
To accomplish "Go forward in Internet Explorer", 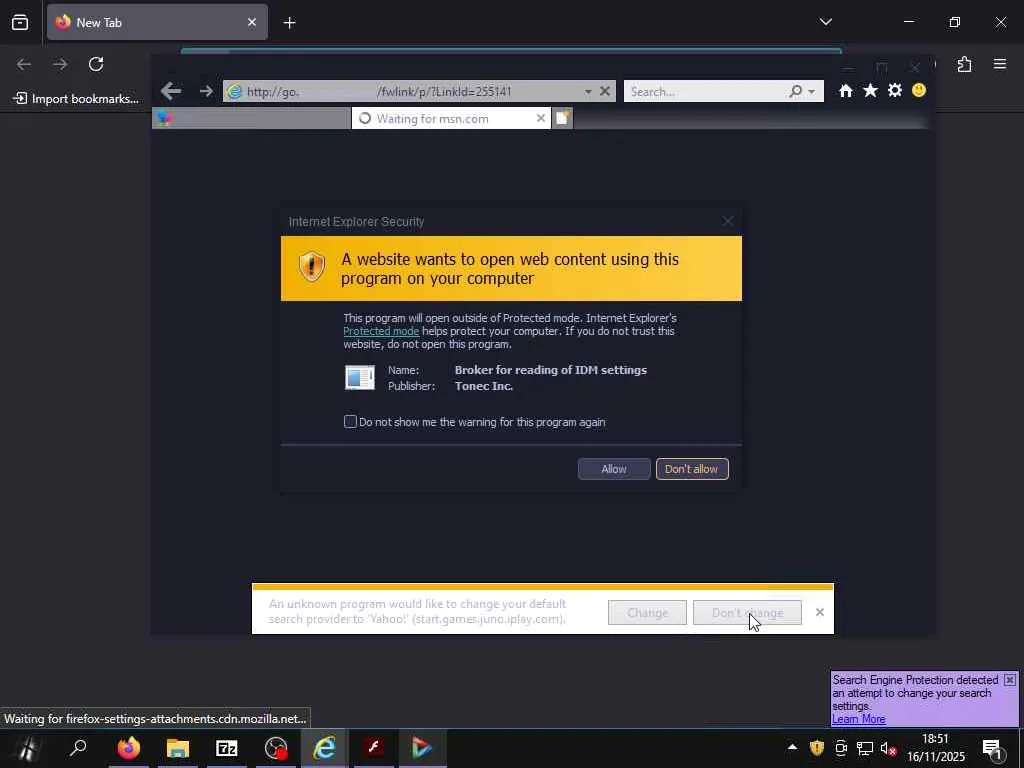I will [206, 91].
